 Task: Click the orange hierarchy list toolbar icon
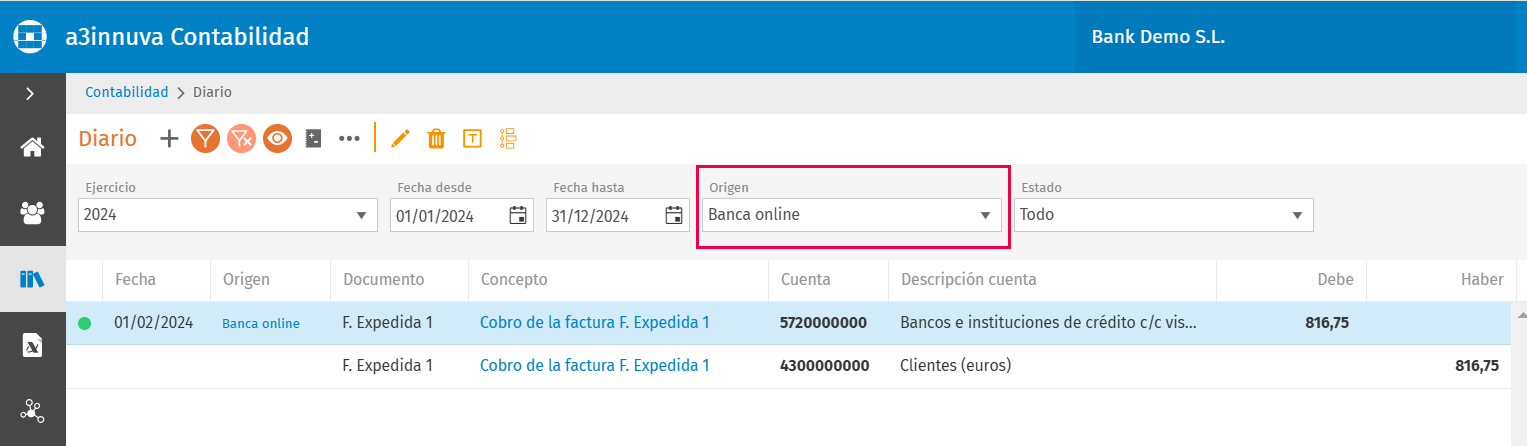pyautogui.click(x=507, y=138)
